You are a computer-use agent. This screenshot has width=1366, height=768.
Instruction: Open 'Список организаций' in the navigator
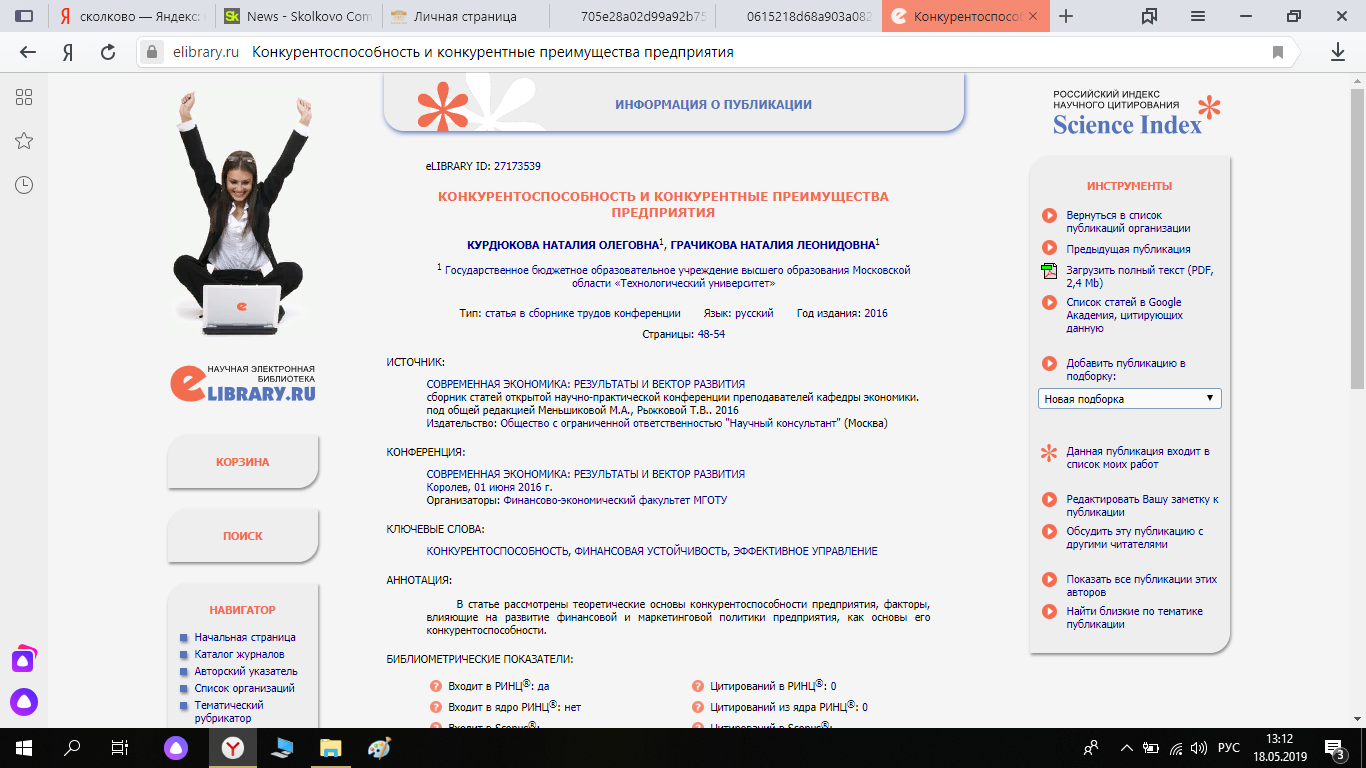[x=245, y=688]
